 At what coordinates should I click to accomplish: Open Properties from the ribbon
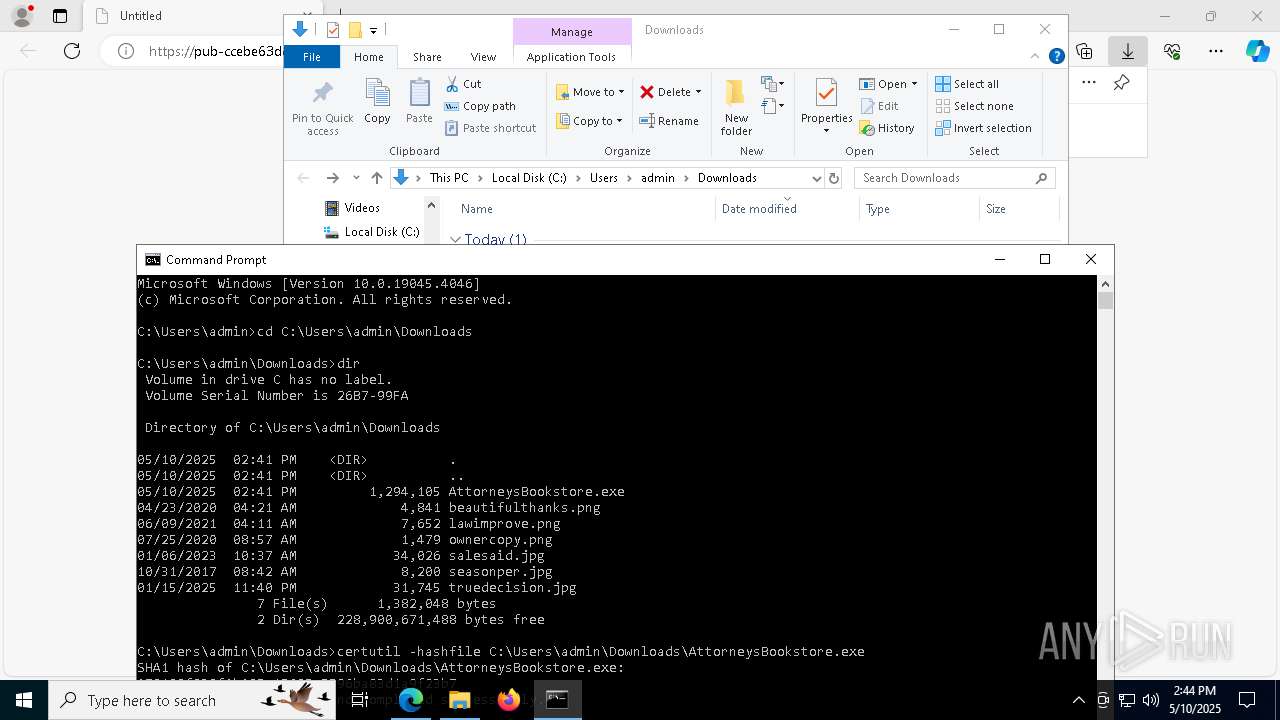tap(826, 107)
